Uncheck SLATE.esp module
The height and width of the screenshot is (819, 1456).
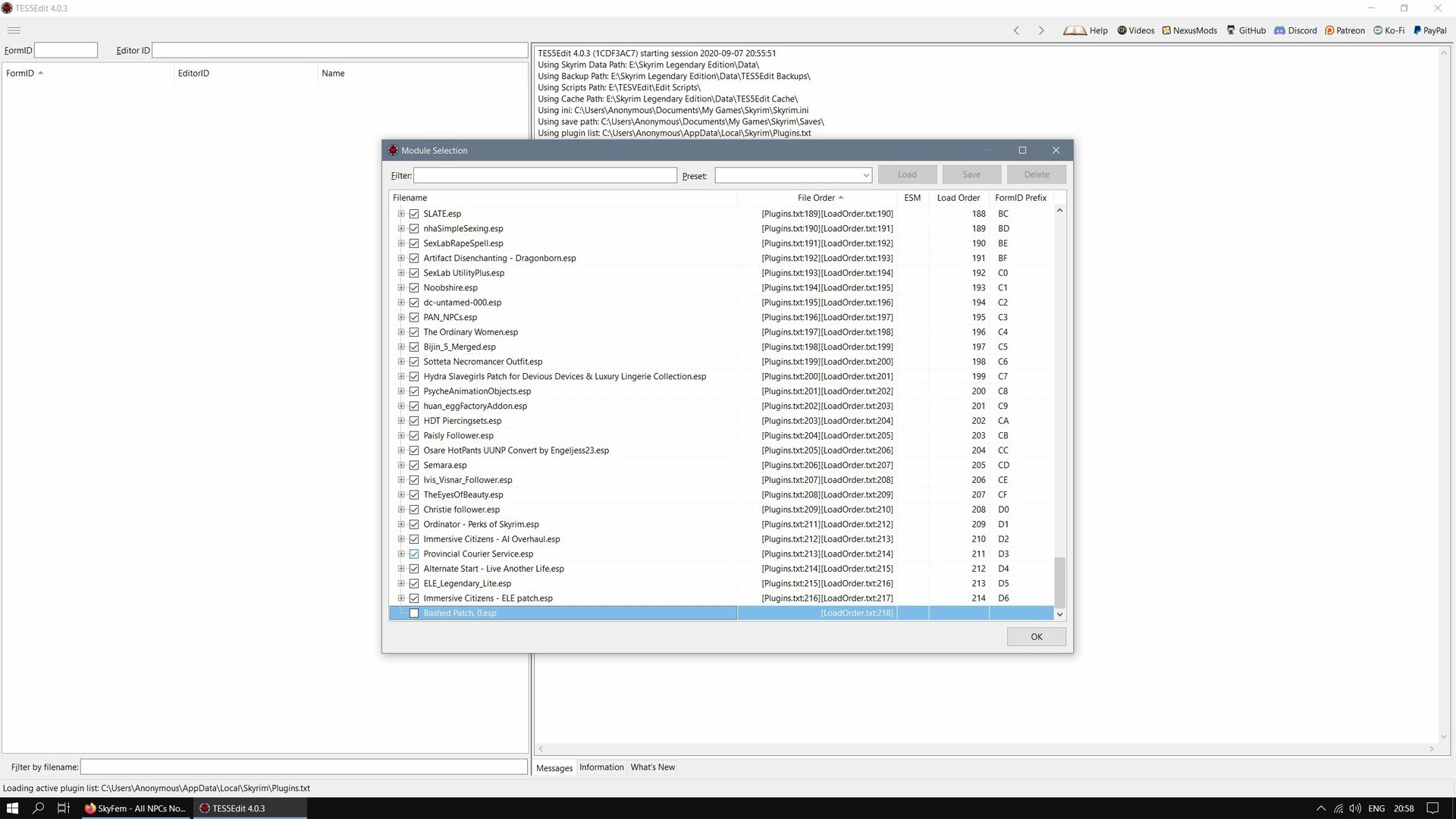414,214
